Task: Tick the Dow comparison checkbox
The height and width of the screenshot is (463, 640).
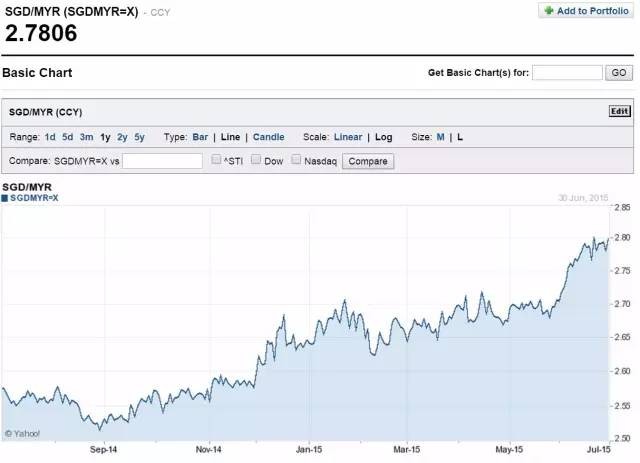Action: pyautogui.click(x=256, y=160)
